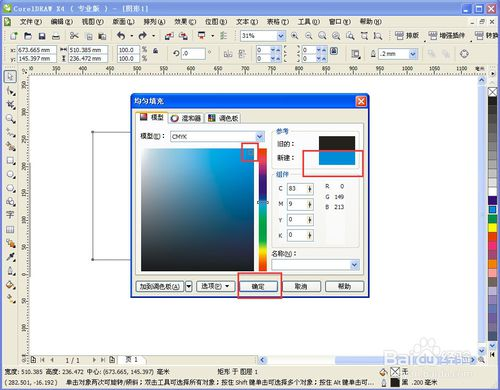Click the Redo arrow icon
The height and width of the screenshot is (390, 500).
tap(143, 36)
